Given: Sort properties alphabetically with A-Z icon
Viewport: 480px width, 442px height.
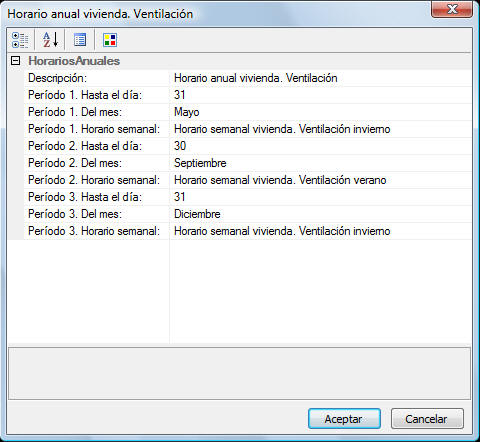Looking at the screenshot, I should pos(50,40).
